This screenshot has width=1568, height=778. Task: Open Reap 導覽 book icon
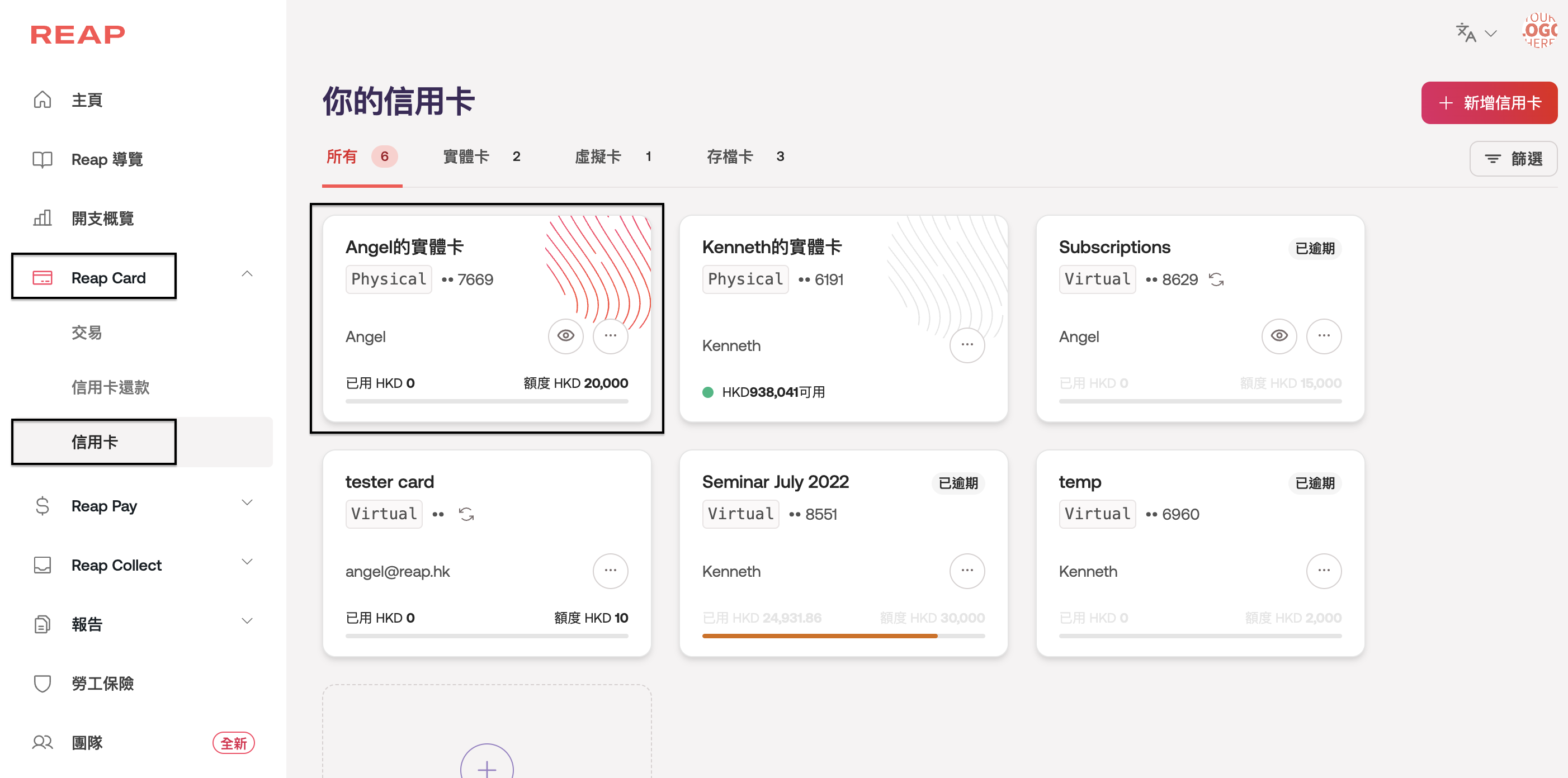(x=42, y=159)
